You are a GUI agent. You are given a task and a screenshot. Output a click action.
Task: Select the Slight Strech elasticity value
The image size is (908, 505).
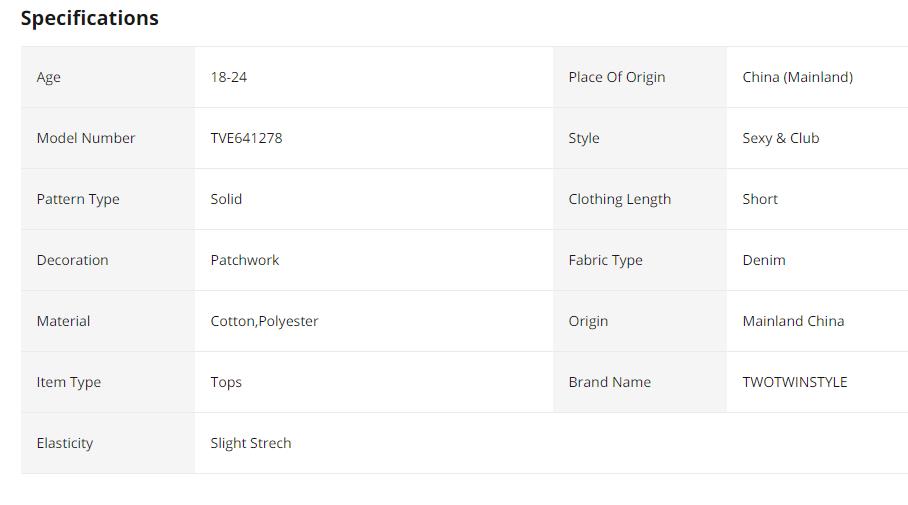coord(250,443)
